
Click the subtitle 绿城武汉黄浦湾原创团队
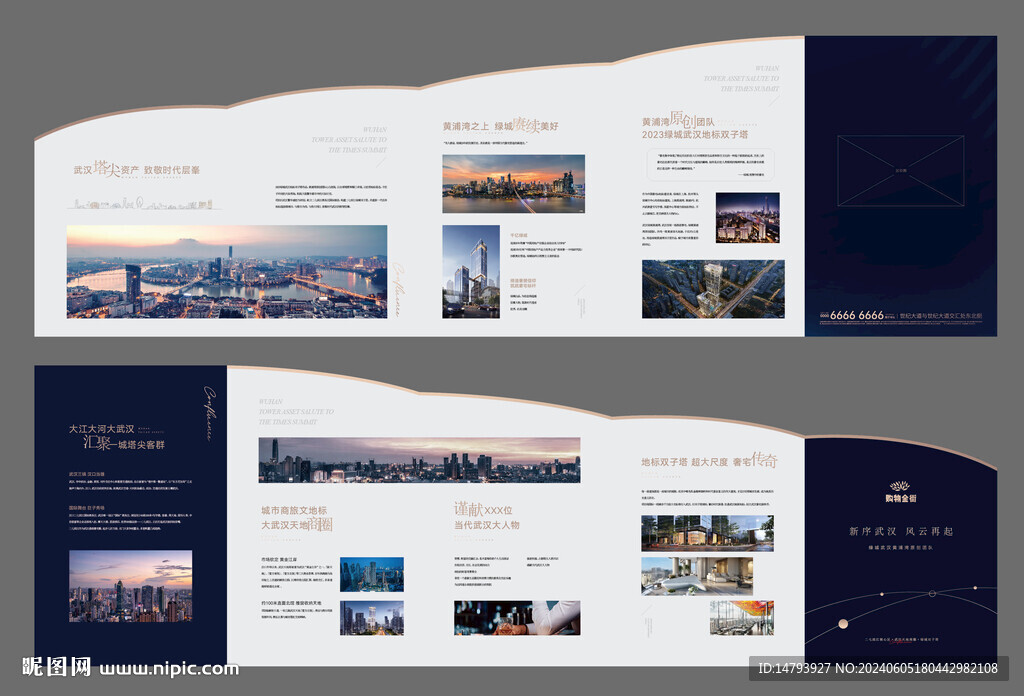pos(901,547)
